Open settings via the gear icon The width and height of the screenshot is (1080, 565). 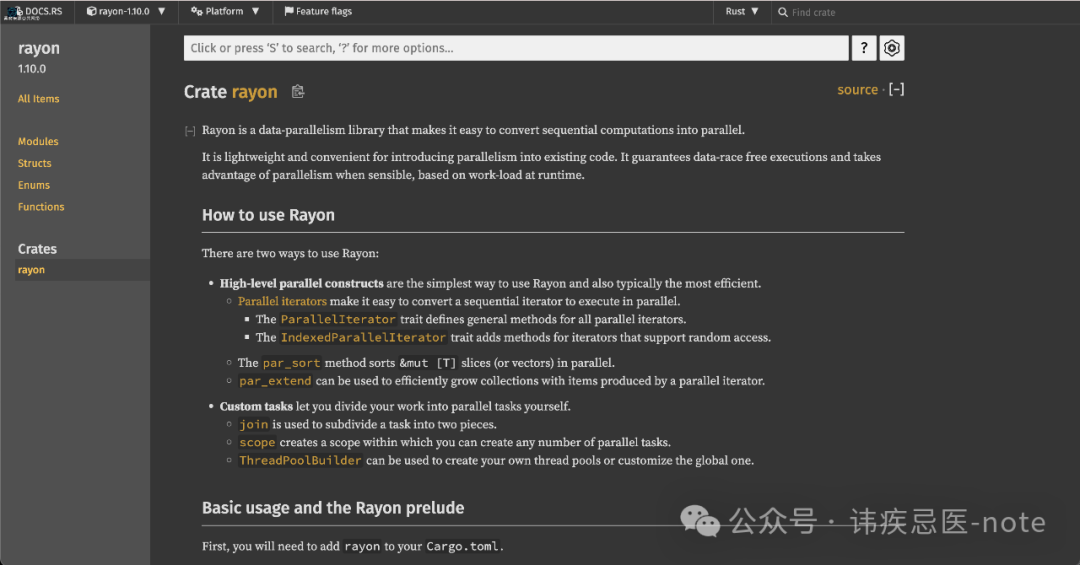pyautogui.click(x=892, y=48)
